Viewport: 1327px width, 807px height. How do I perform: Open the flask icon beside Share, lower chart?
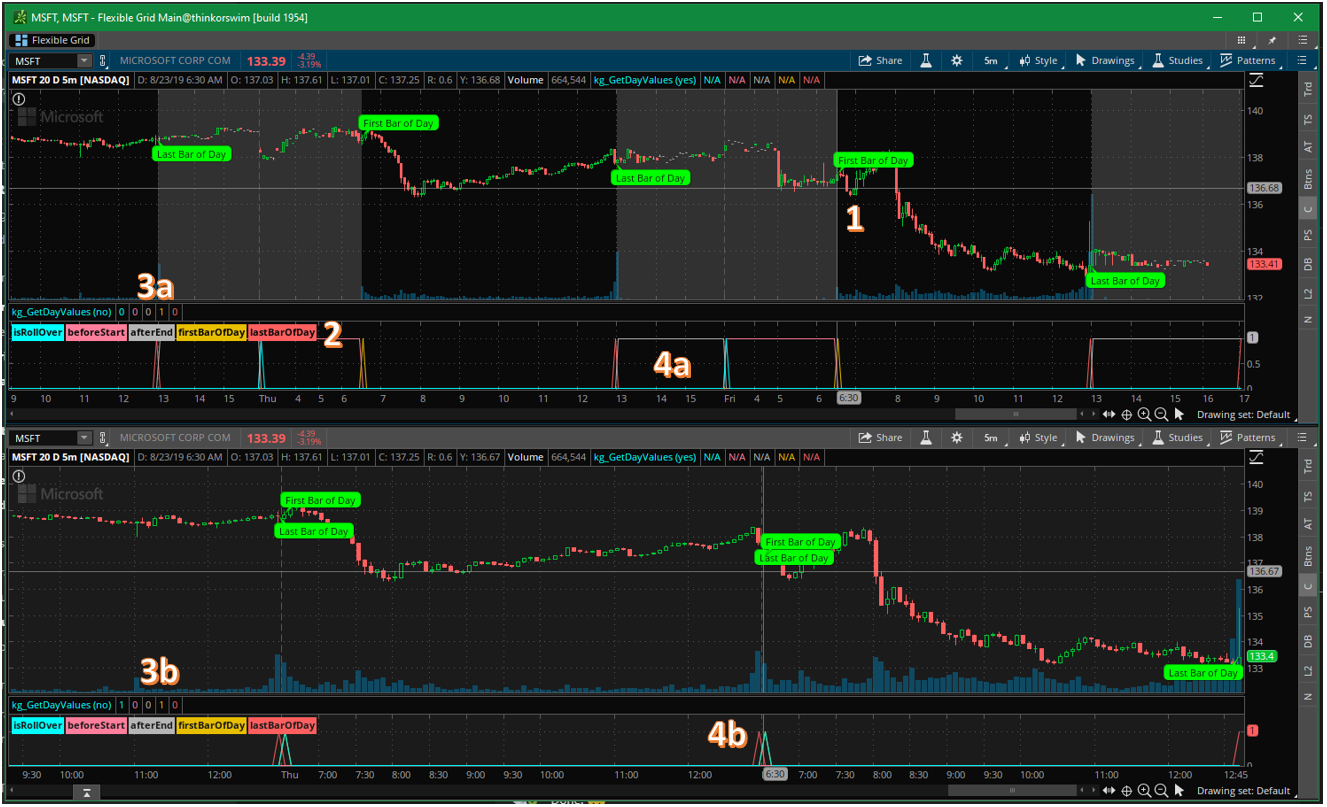point(927,438)
